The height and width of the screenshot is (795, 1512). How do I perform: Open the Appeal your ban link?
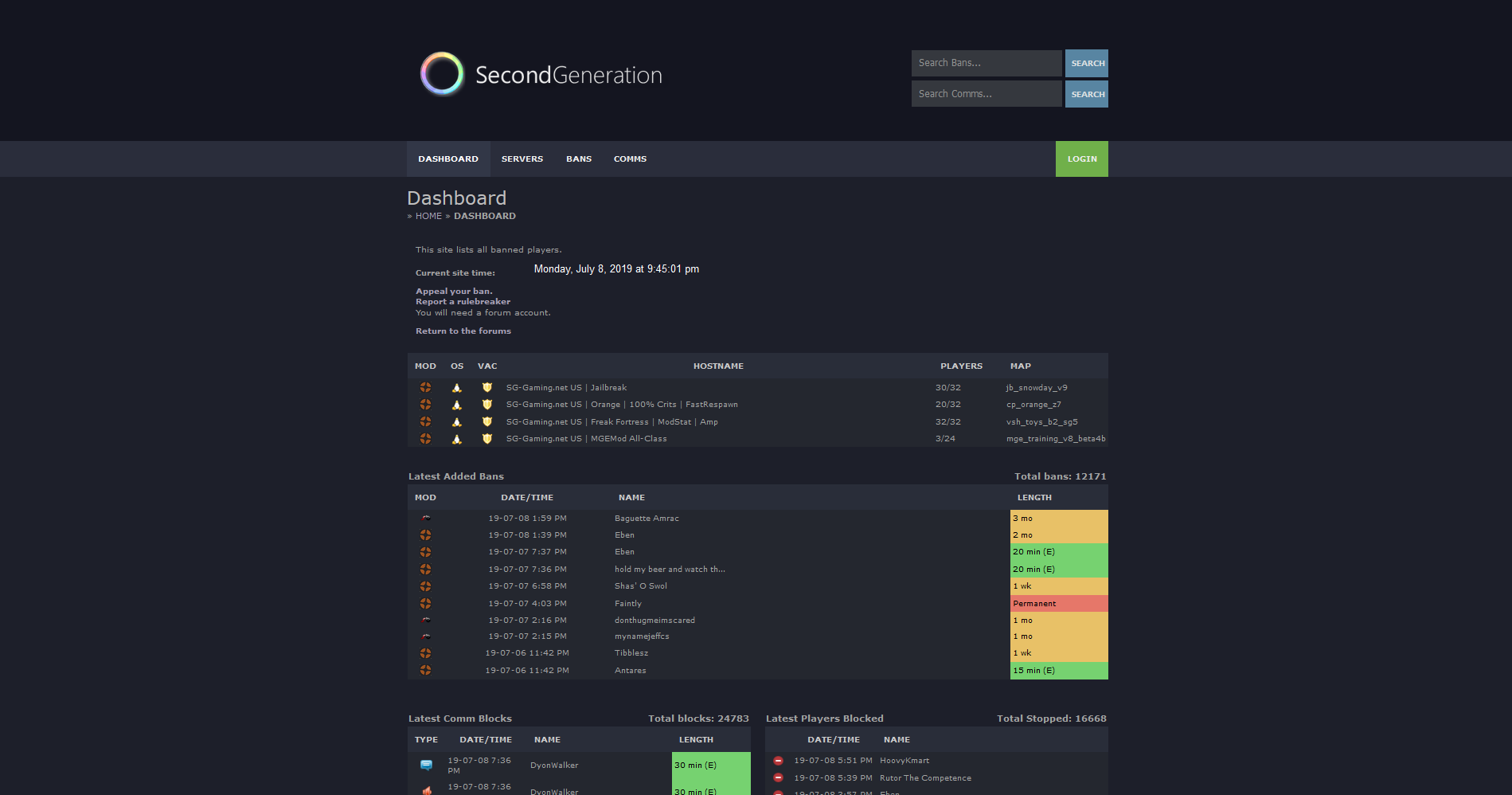click(x=454, y=292)
